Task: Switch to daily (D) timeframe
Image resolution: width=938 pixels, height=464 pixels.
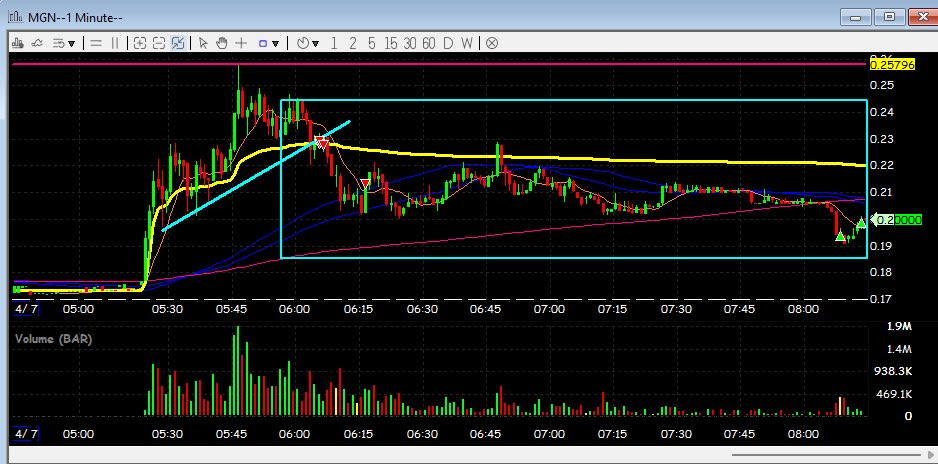Action: [x=448, y=43]
